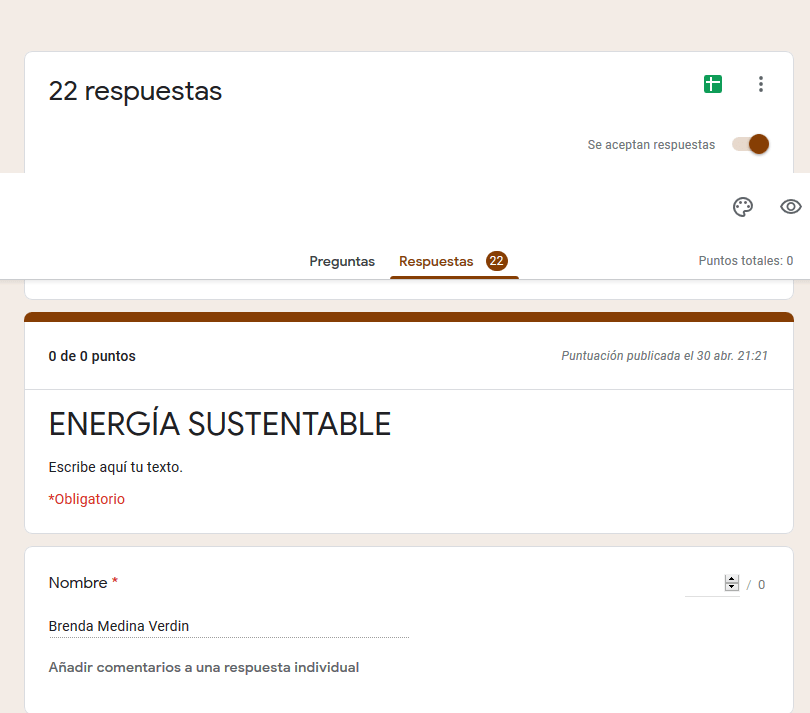This screenshot has height=713, width=810.
Task: Click 'Añadir comentarios a una respuesta individual'
Action: (x=204, y=667)
